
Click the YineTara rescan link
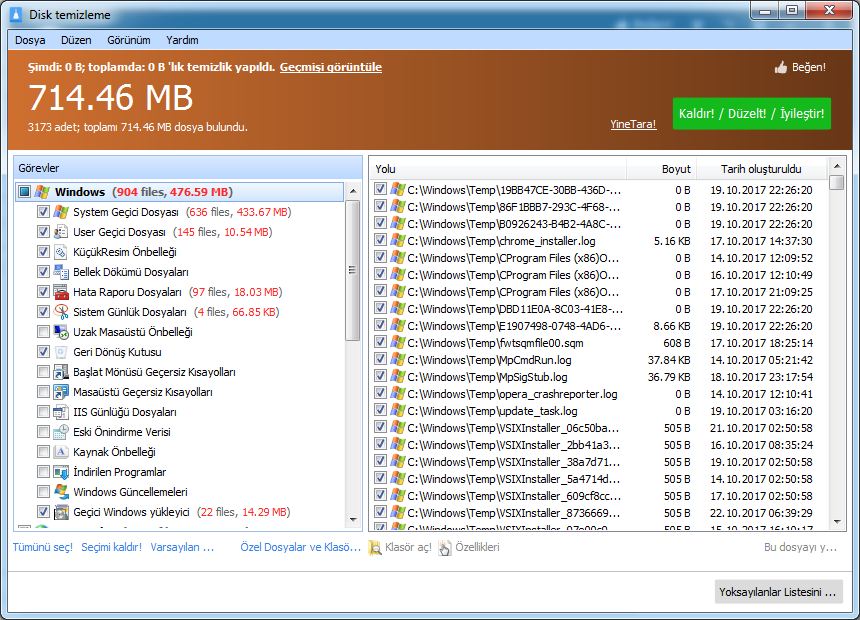point(633,124)
